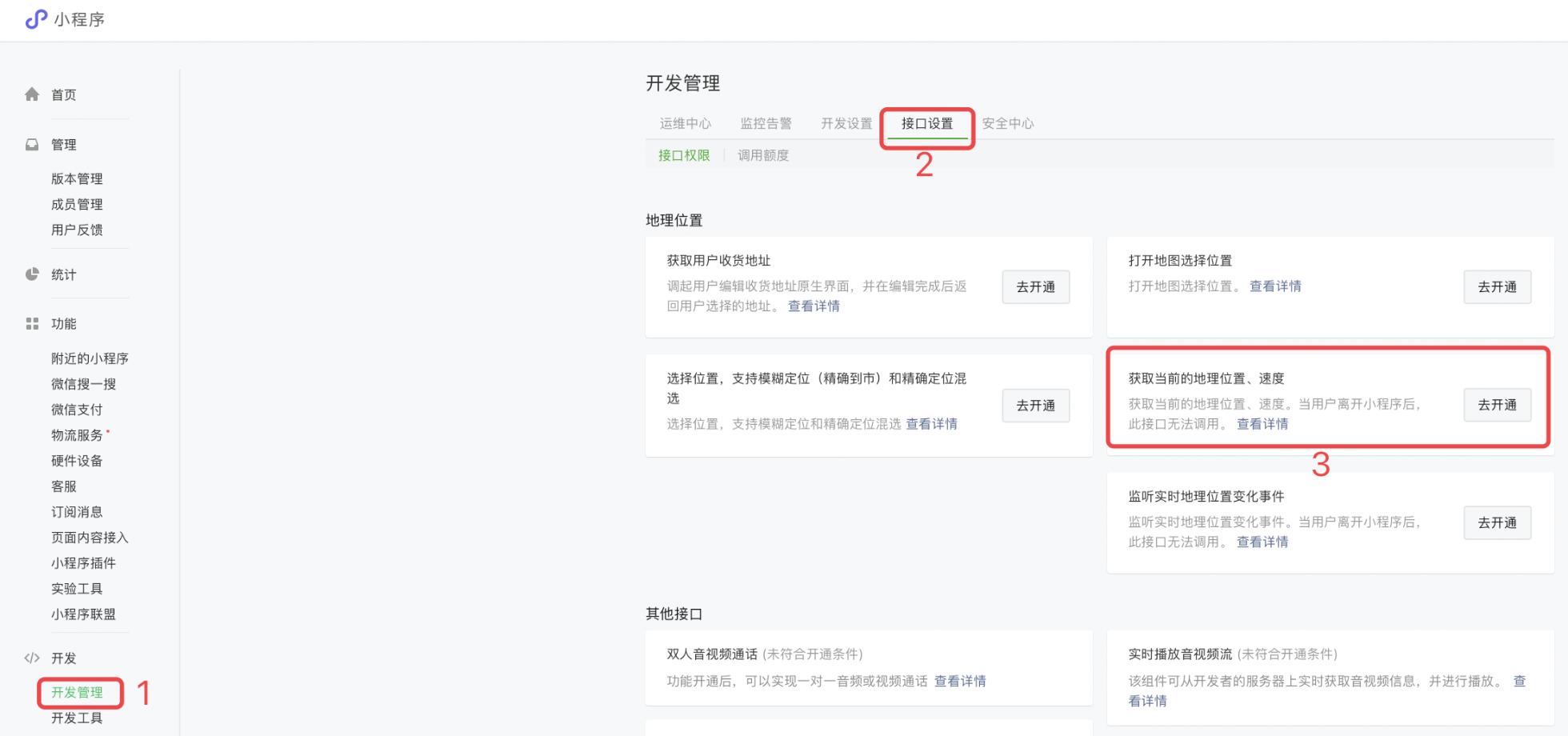Open 用户反馈 in the sidebar
Viewport: 1568px width, 736px height.
tap(77, 230)
